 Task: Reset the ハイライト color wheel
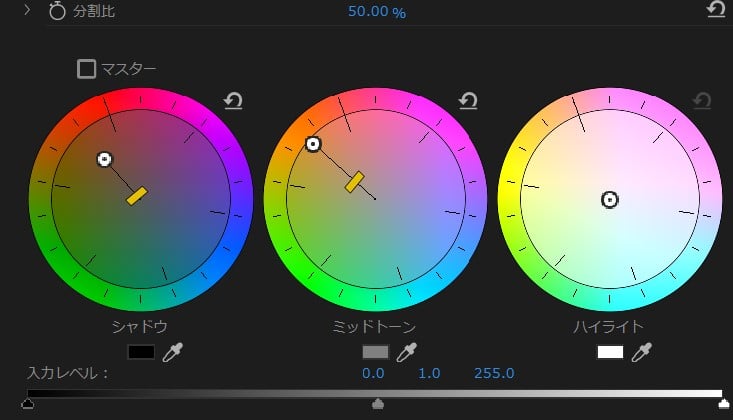[702, 101]
